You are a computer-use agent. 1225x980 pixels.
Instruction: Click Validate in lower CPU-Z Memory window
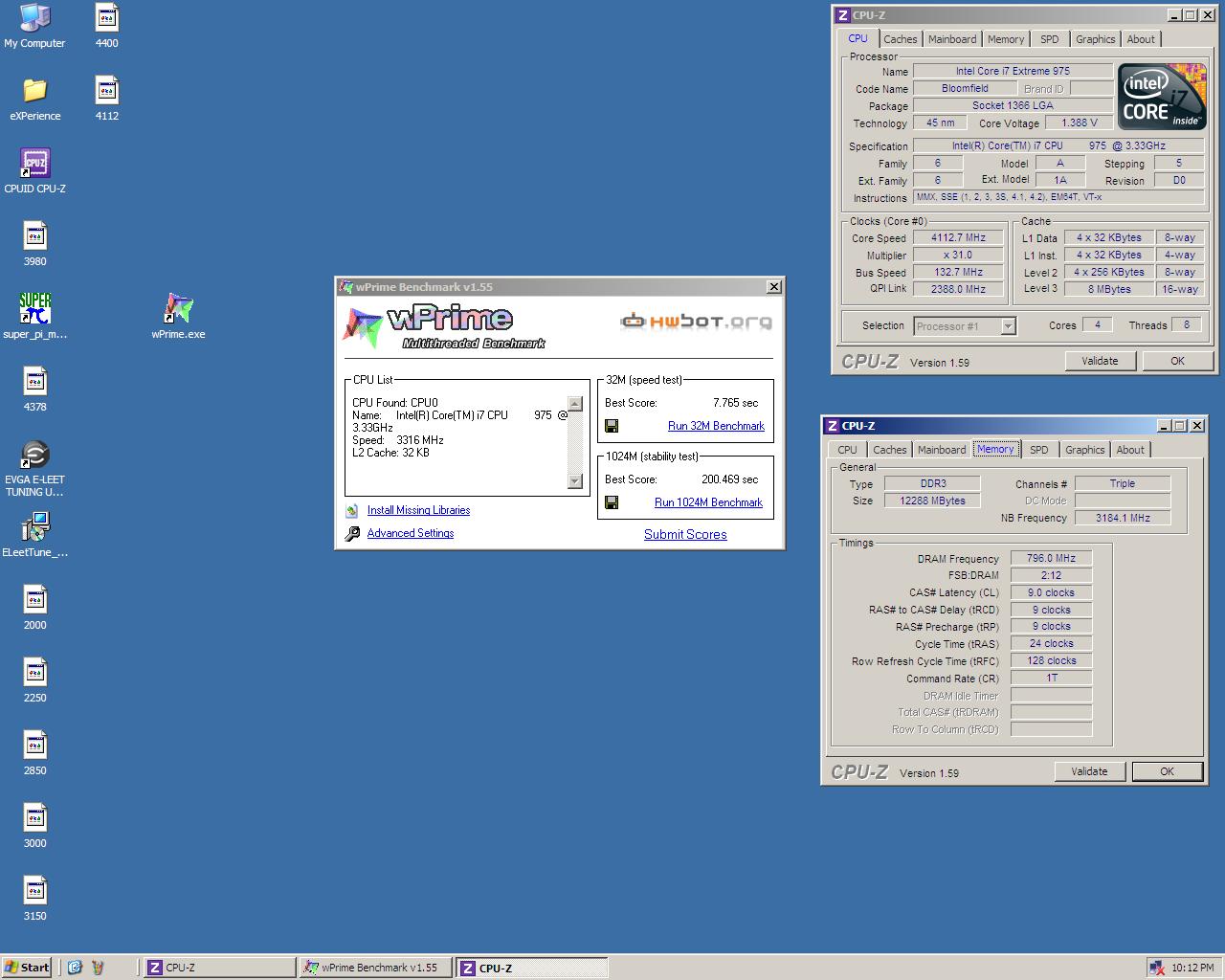tap(1089, 771)
